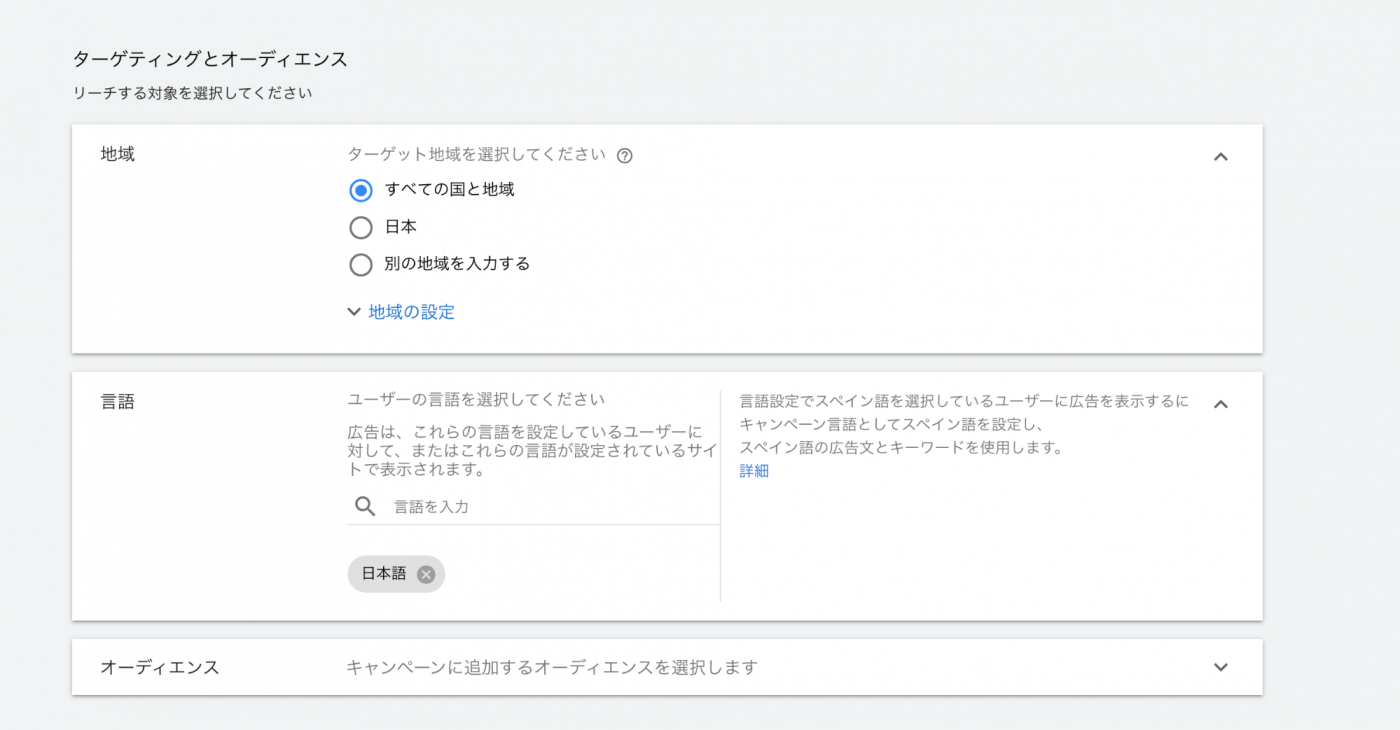Expand the オーディエンス section chevron
The height and width of the screenshot is (730, 1400).
[1220, 667]
